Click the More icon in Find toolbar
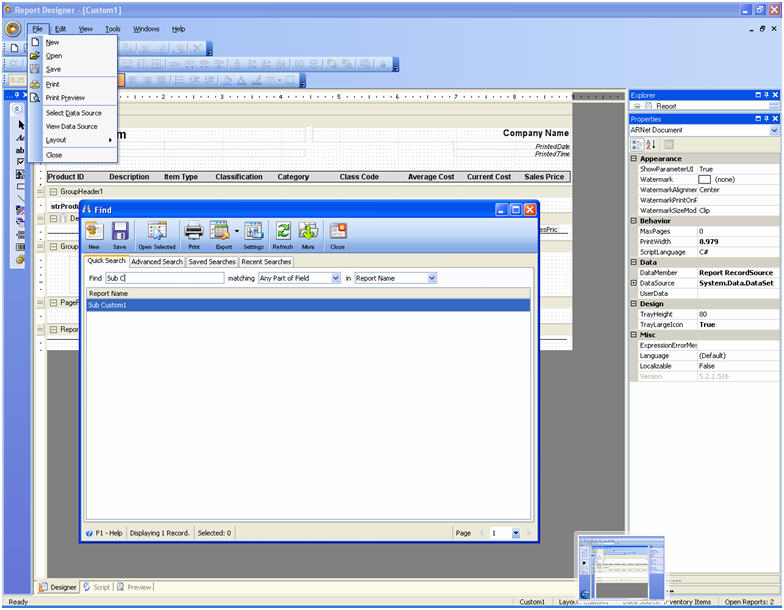This screenshot has height=610, width=784. [x=308, y=234]
